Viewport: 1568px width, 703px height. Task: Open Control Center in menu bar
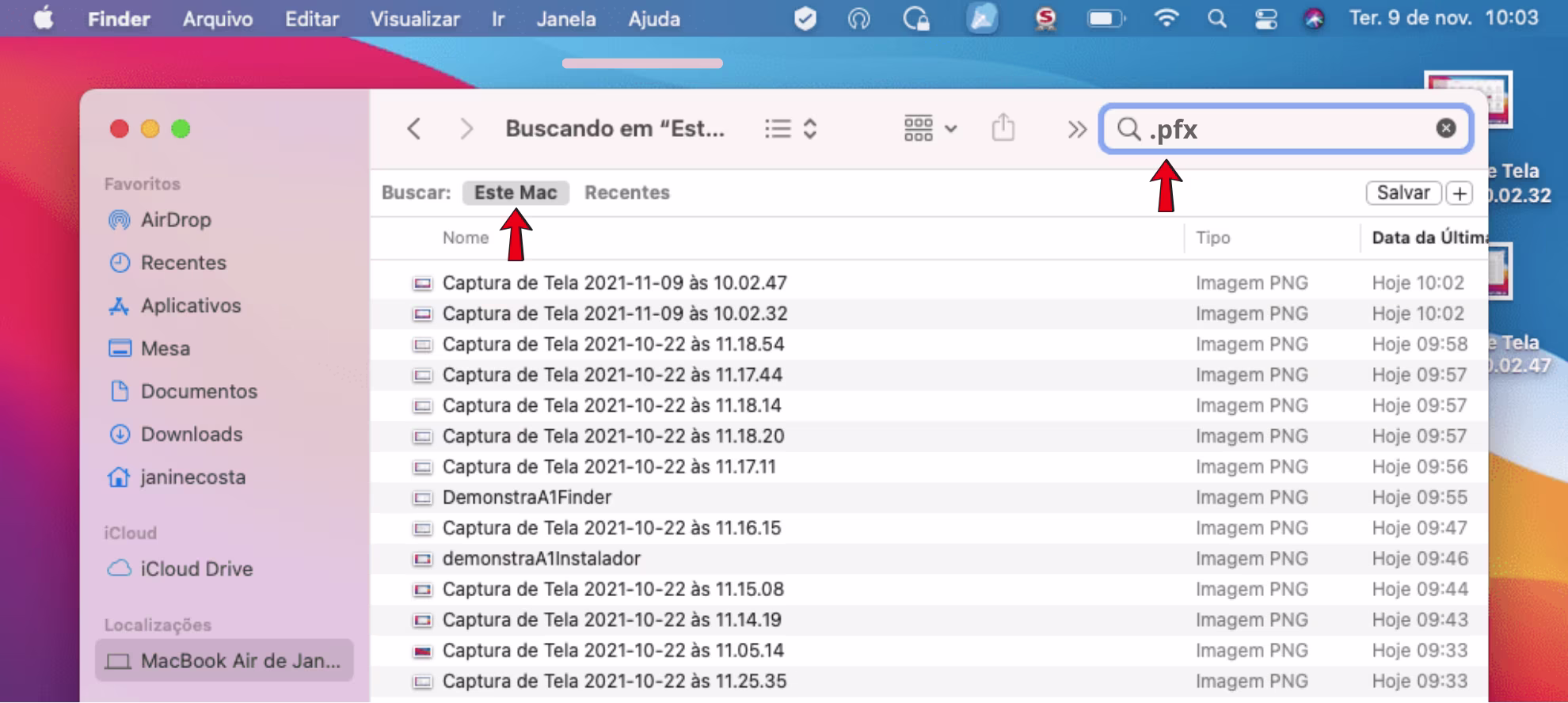tap(1265, 19)
